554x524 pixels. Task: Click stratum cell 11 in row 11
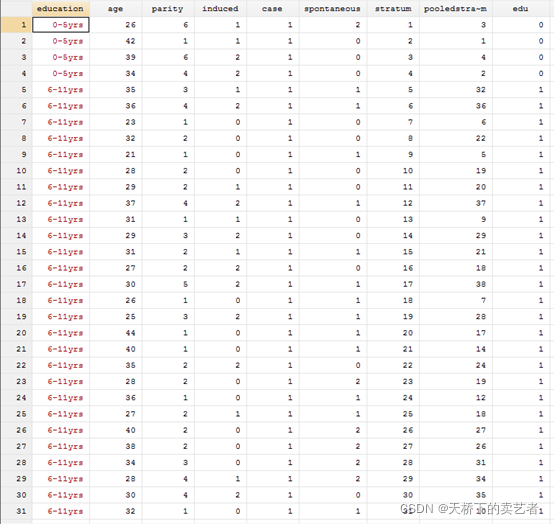[393, 187]
